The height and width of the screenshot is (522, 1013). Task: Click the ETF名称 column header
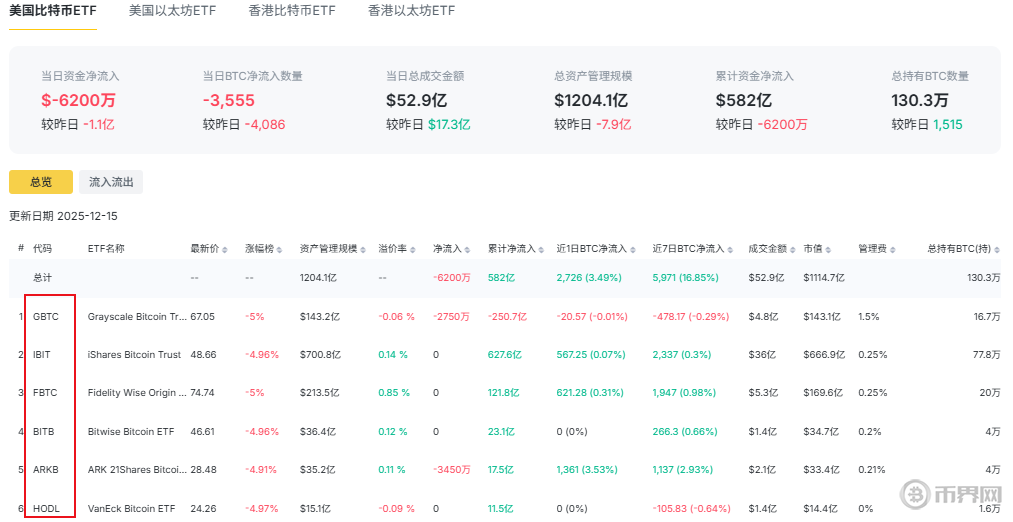pos(106,249)
